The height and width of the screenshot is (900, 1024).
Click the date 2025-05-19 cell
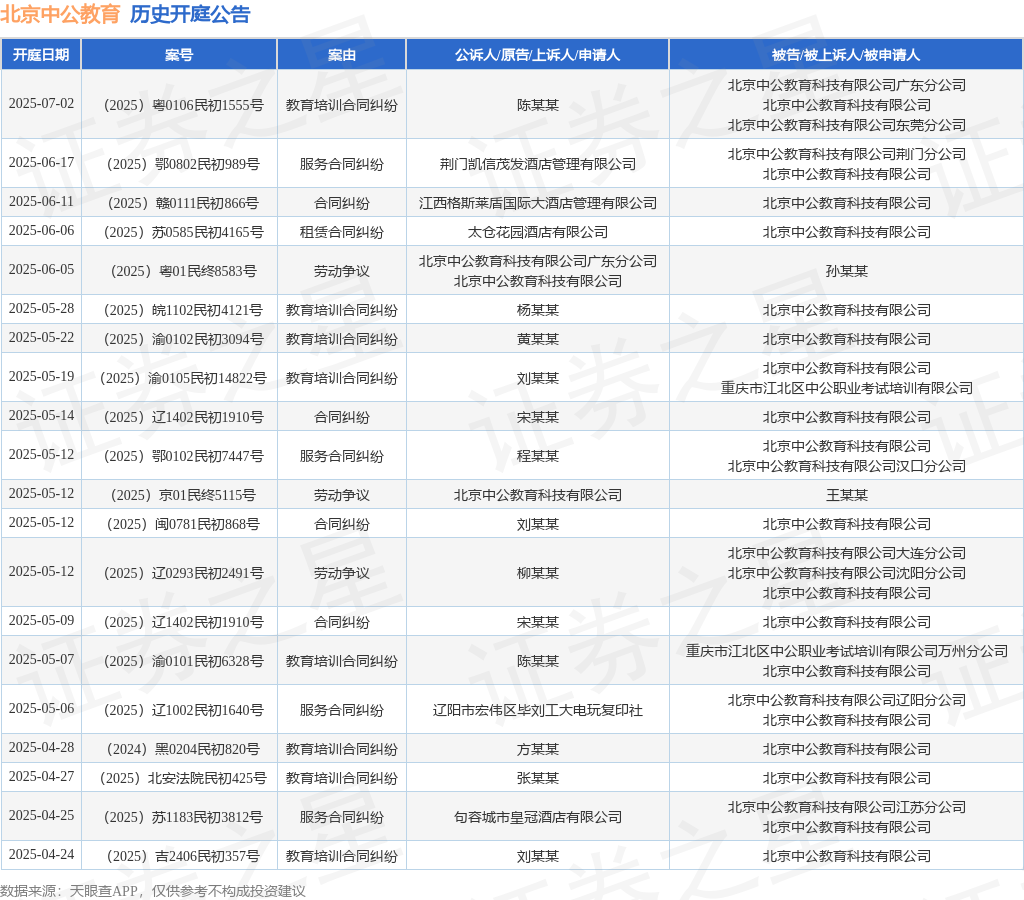coord(41,377)
